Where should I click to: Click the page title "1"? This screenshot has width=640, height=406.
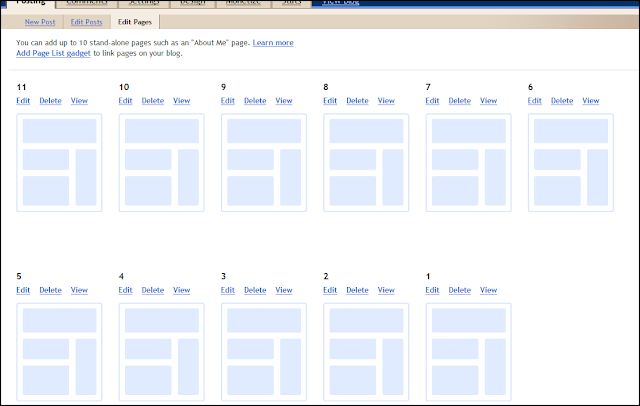[x=428, y=276]
